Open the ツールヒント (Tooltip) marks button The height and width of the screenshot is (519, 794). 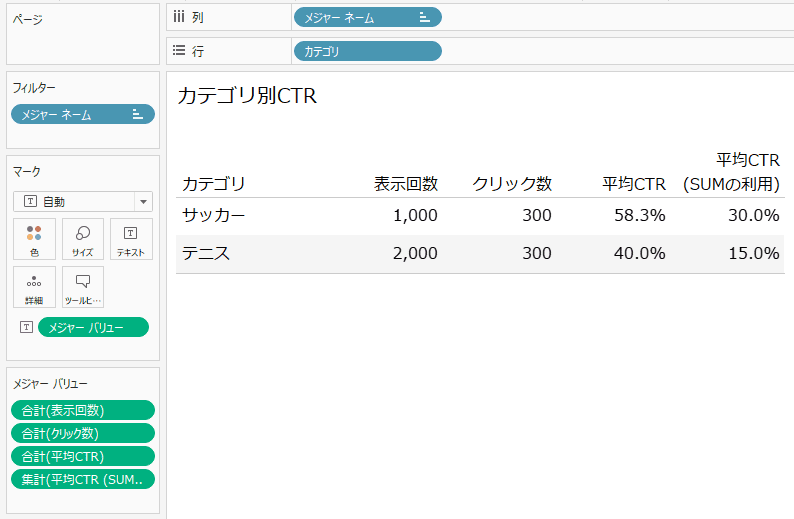pyautogui.click(x=83, y=287)
